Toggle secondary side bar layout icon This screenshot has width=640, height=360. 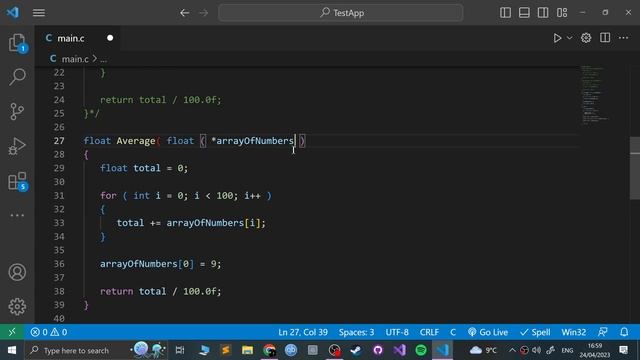click(x=543, y=13)
